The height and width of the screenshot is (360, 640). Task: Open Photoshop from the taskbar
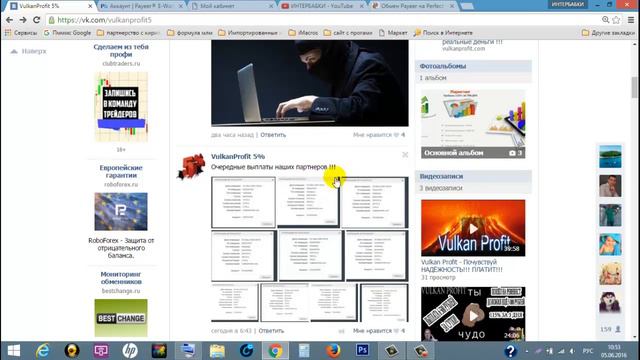[x=362, y=351]
